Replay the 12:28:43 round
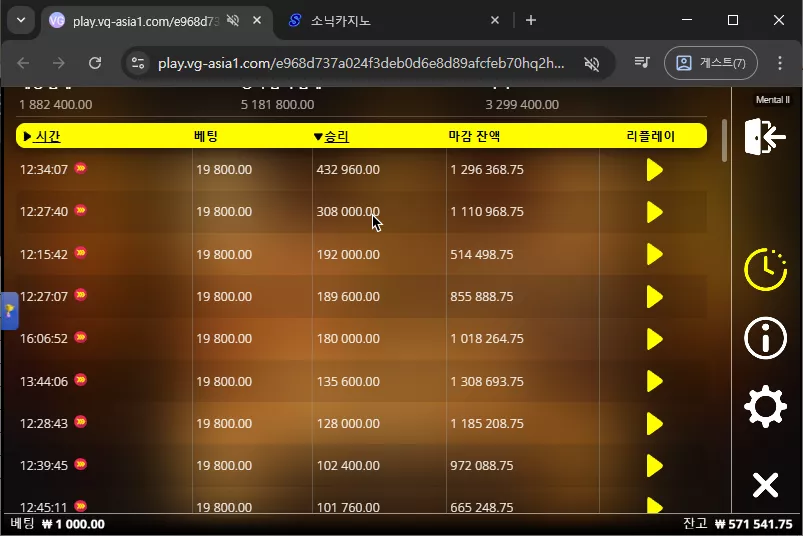The height and width of the screenshot is (536, 803). (654, 424)
